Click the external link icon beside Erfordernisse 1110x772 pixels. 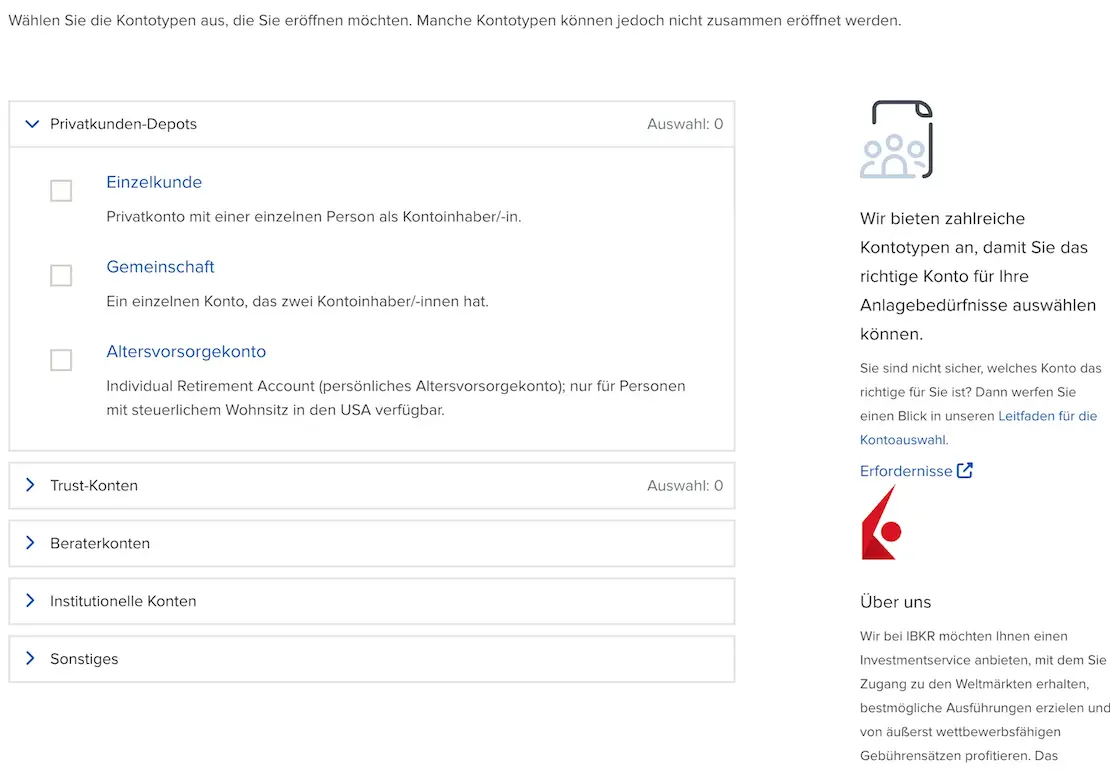[965, 470]
